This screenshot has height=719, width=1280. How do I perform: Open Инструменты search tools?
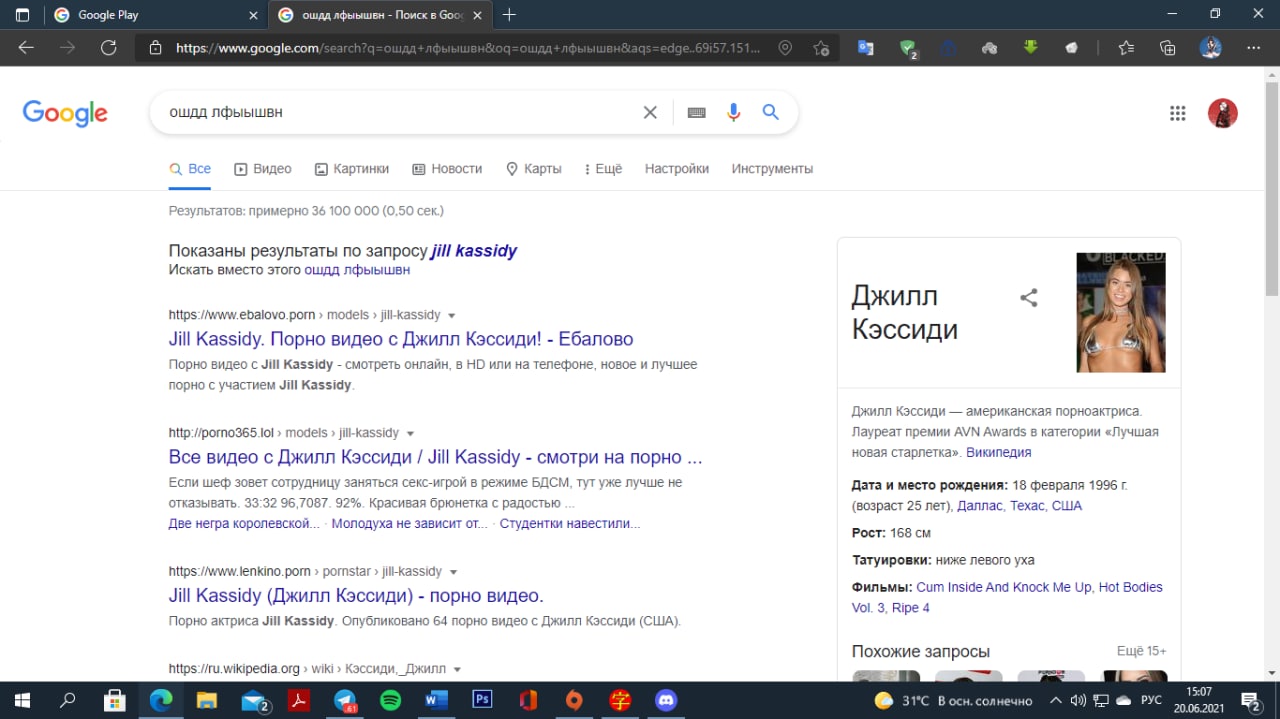point(772,169)
